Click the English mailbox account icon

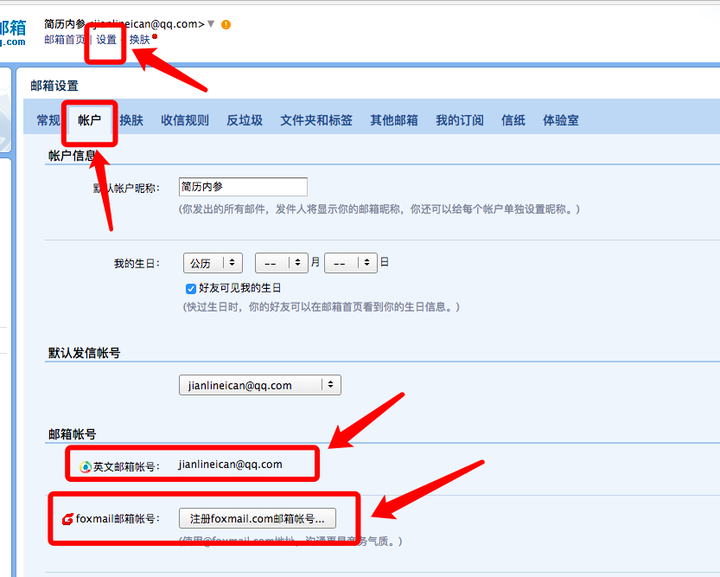click(x=86, y=466)
